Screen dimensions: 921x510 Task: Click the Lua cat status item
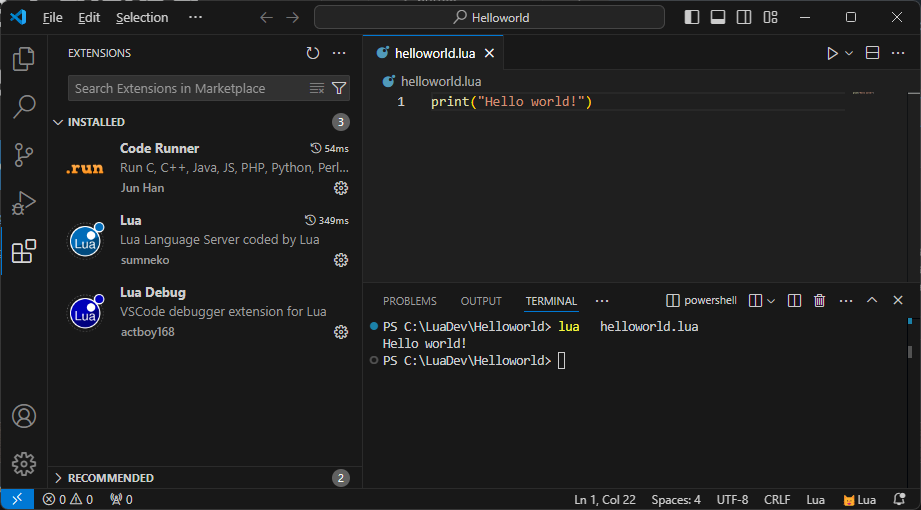859,500
